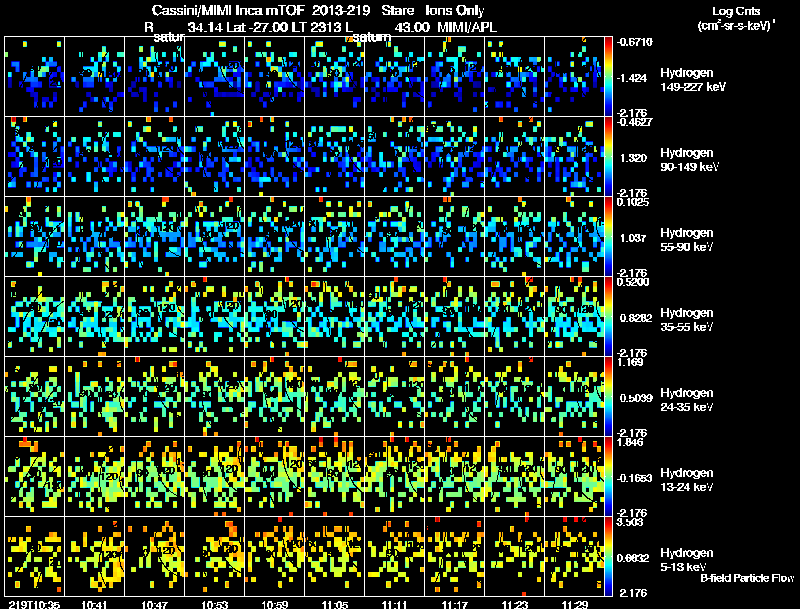Select the '10:47' time label
Viewport: 800px width, 609px height.
coord(155,604)
